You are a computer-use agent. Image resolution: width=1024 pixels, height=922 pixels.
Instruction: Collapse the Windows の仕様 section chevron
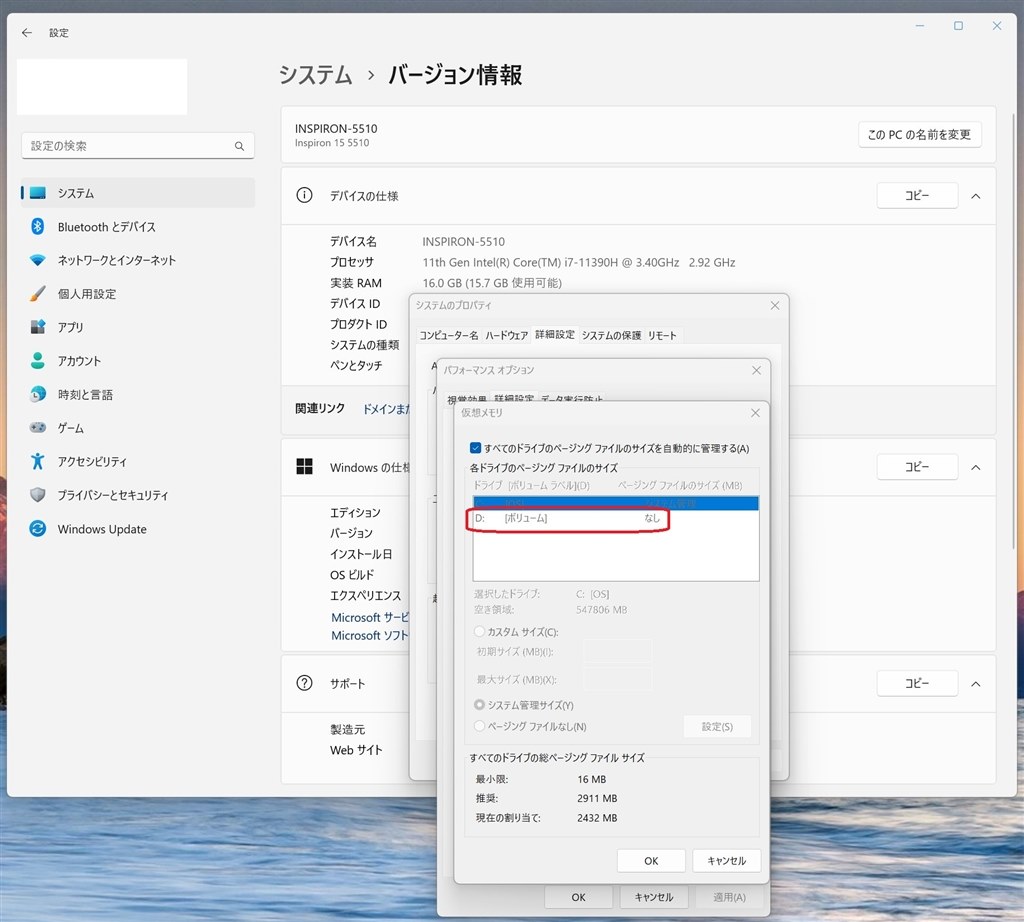point(976,467)
